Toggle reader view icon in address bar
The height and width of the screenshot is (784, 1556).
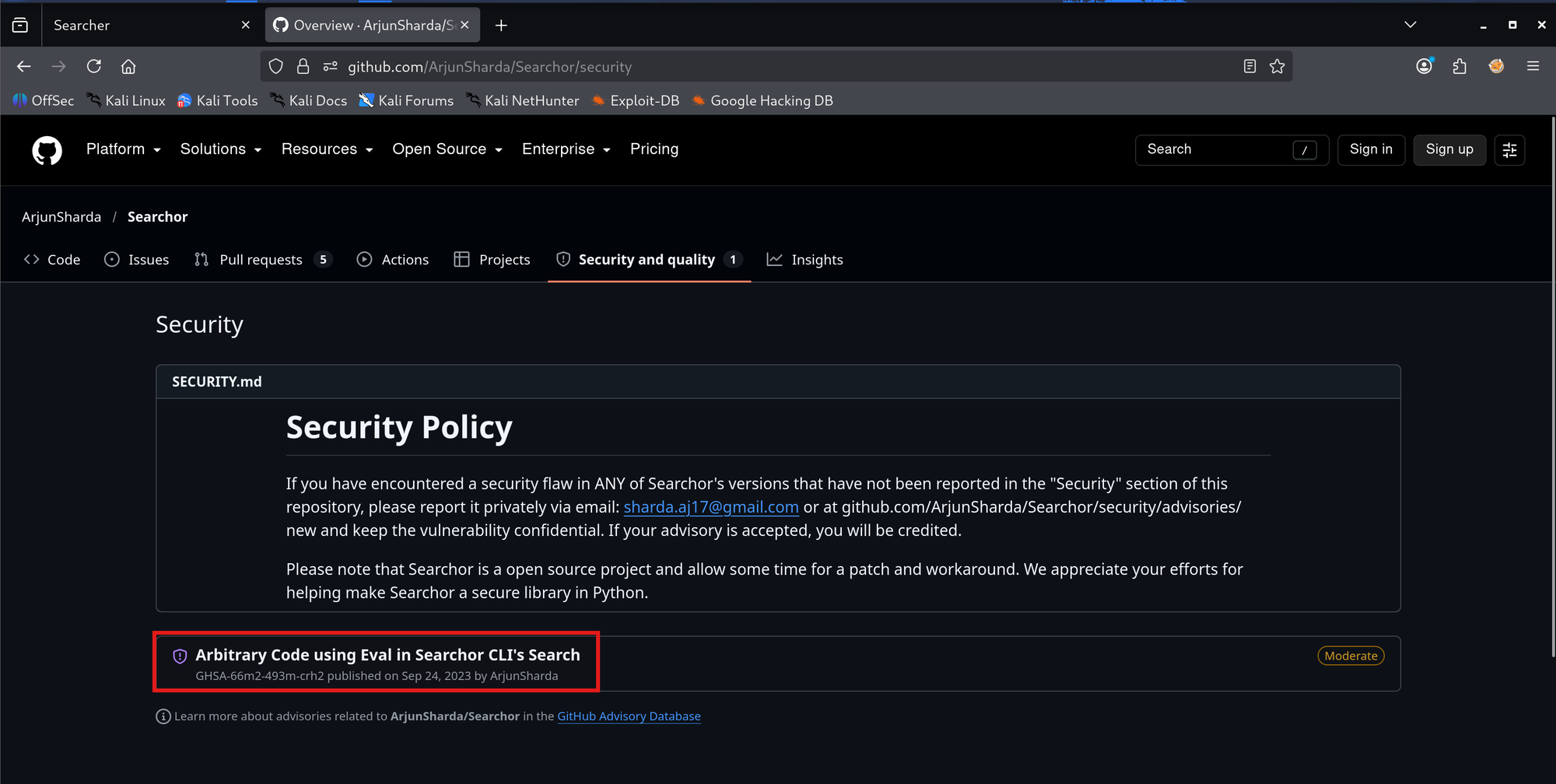pos(1249,66)
